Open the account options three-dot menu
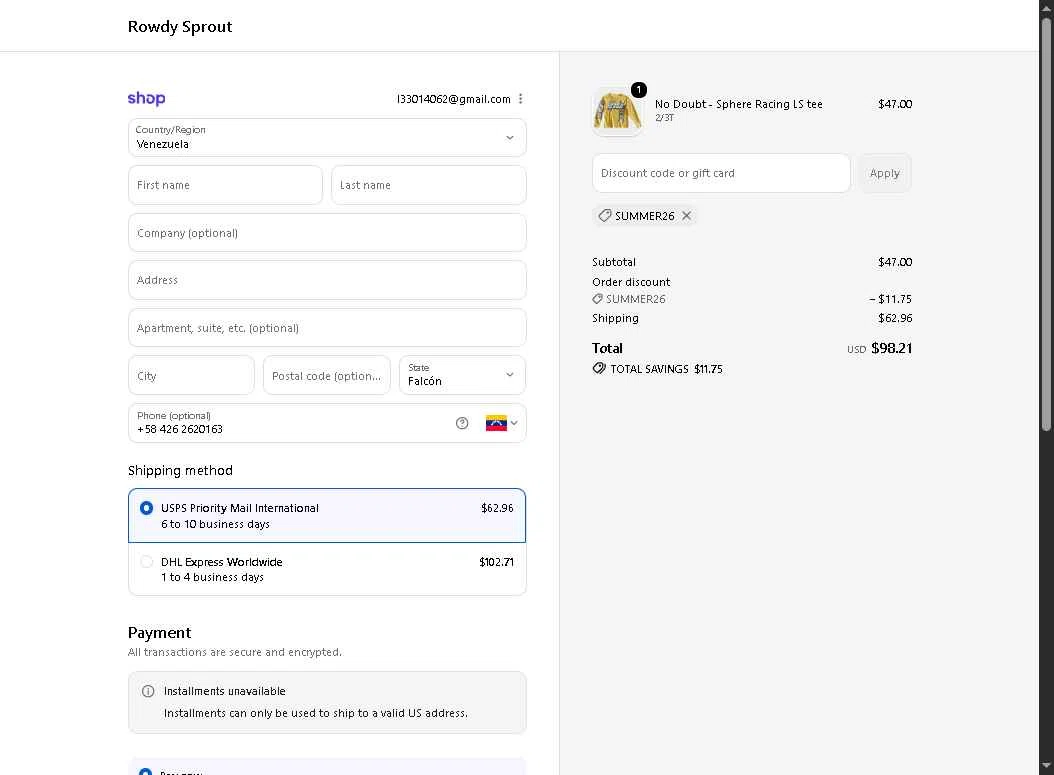The width and height of the screenshot is (1054, 775). [520, 99]
